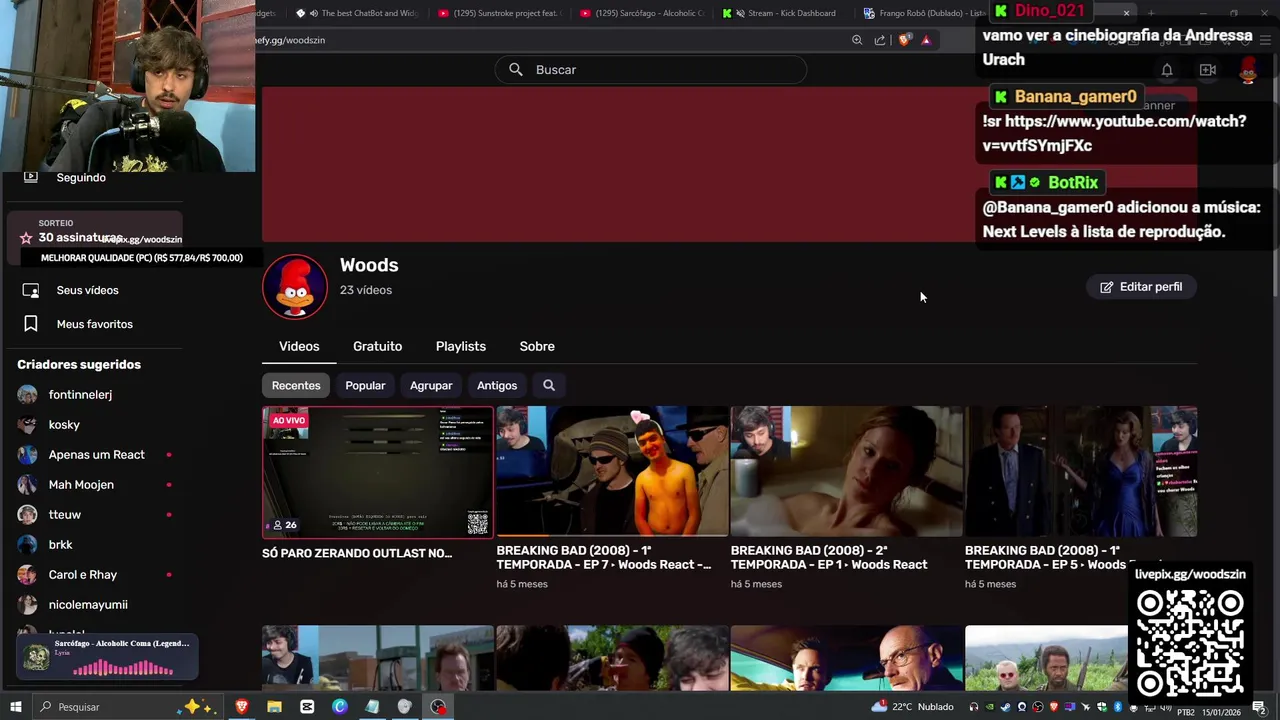Open the notifications bell icon

pos(1167,70)
